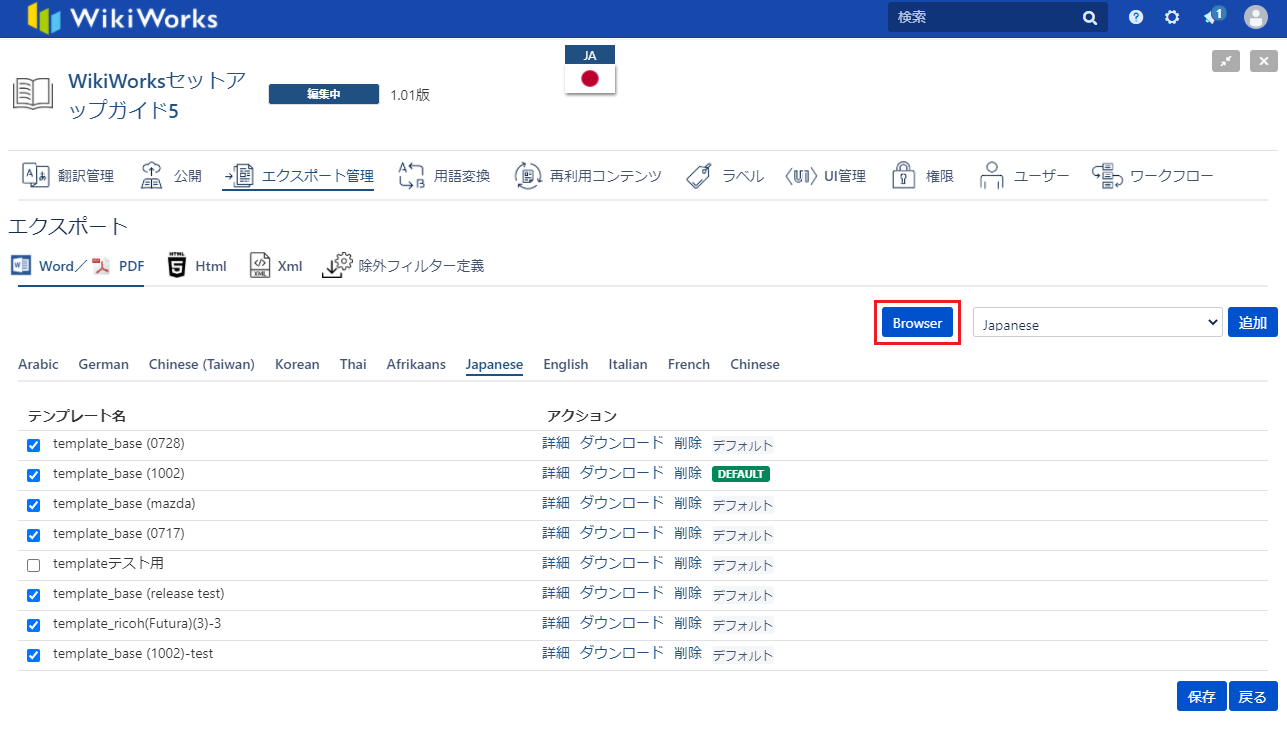
Task: Open ワークフロー workflow section
Action: 1152,176
